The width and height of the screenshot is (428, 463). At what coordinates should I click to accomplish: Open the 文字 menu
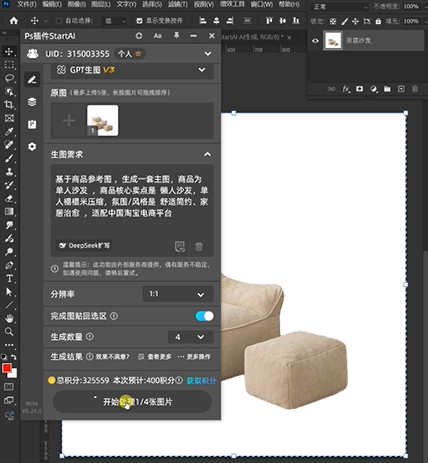[126, 4]
